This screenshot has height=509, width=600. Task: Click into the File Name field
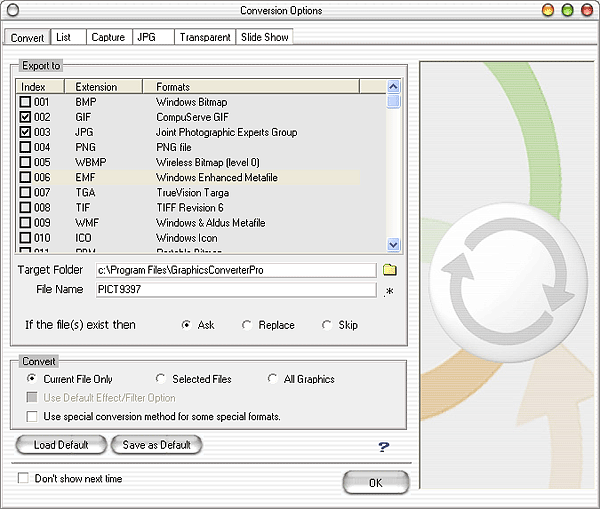pos(236,289)
